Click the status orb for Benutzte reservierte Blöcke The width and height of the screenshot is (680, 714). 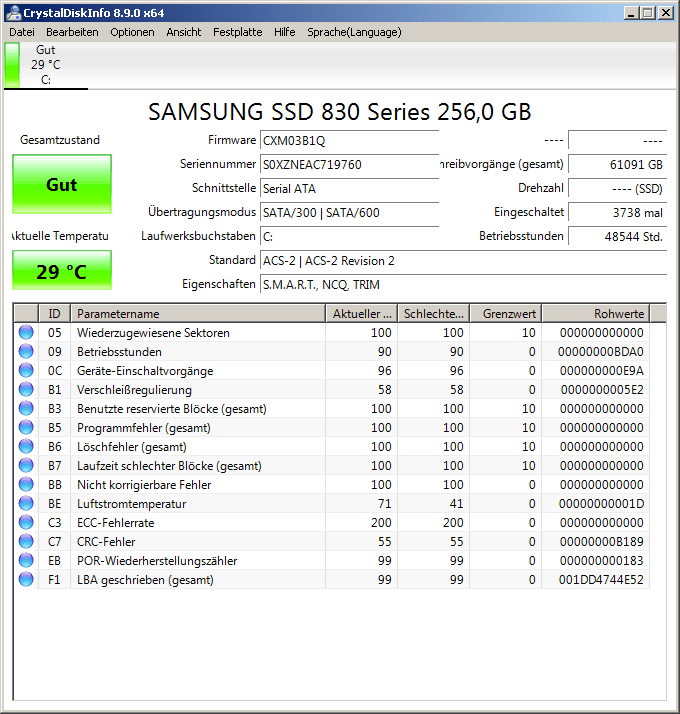point(26,408)
